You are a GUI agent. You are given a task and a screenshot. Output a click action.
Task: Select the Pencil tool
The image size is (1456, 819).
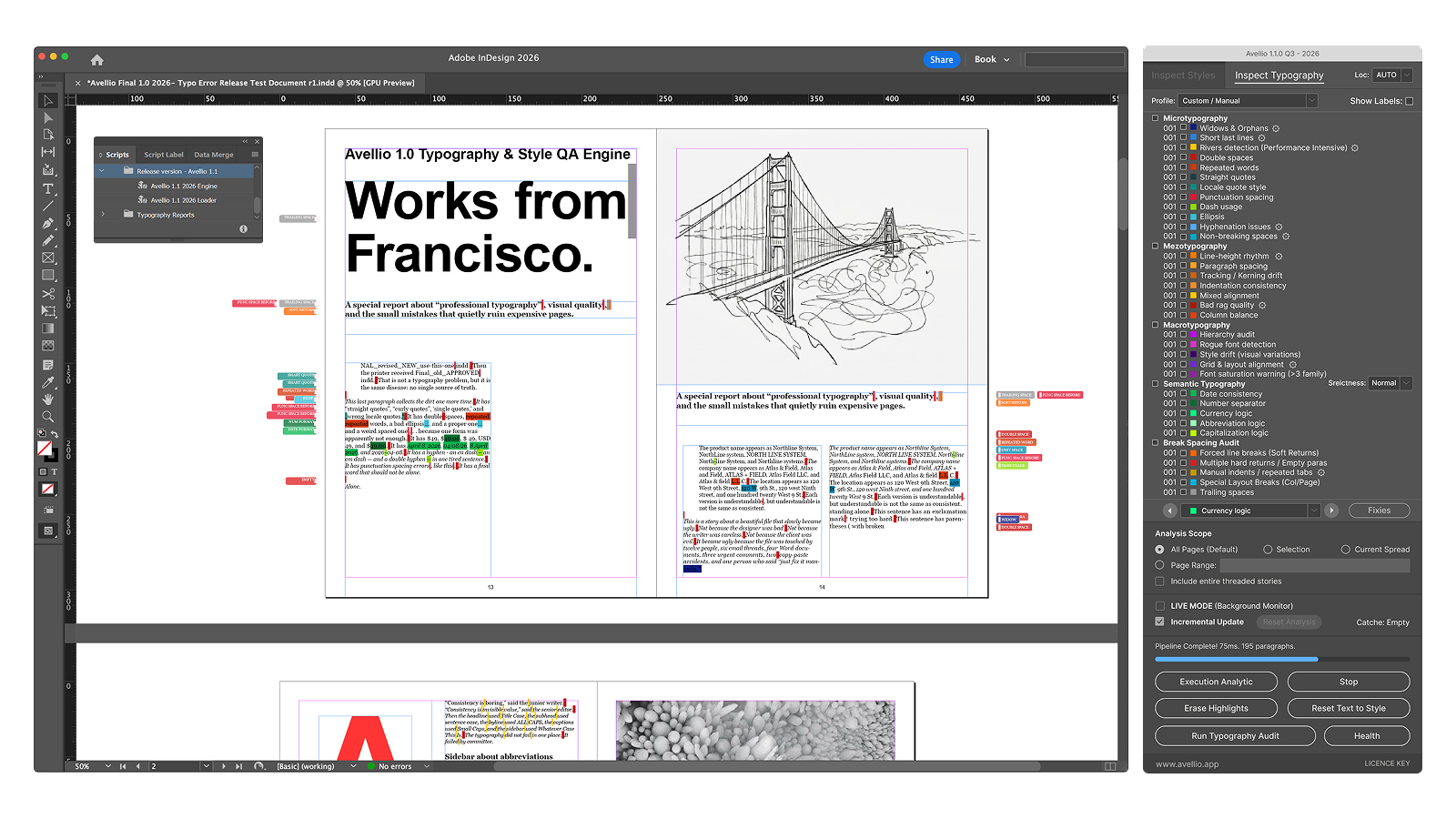click(x=48, y=240)
